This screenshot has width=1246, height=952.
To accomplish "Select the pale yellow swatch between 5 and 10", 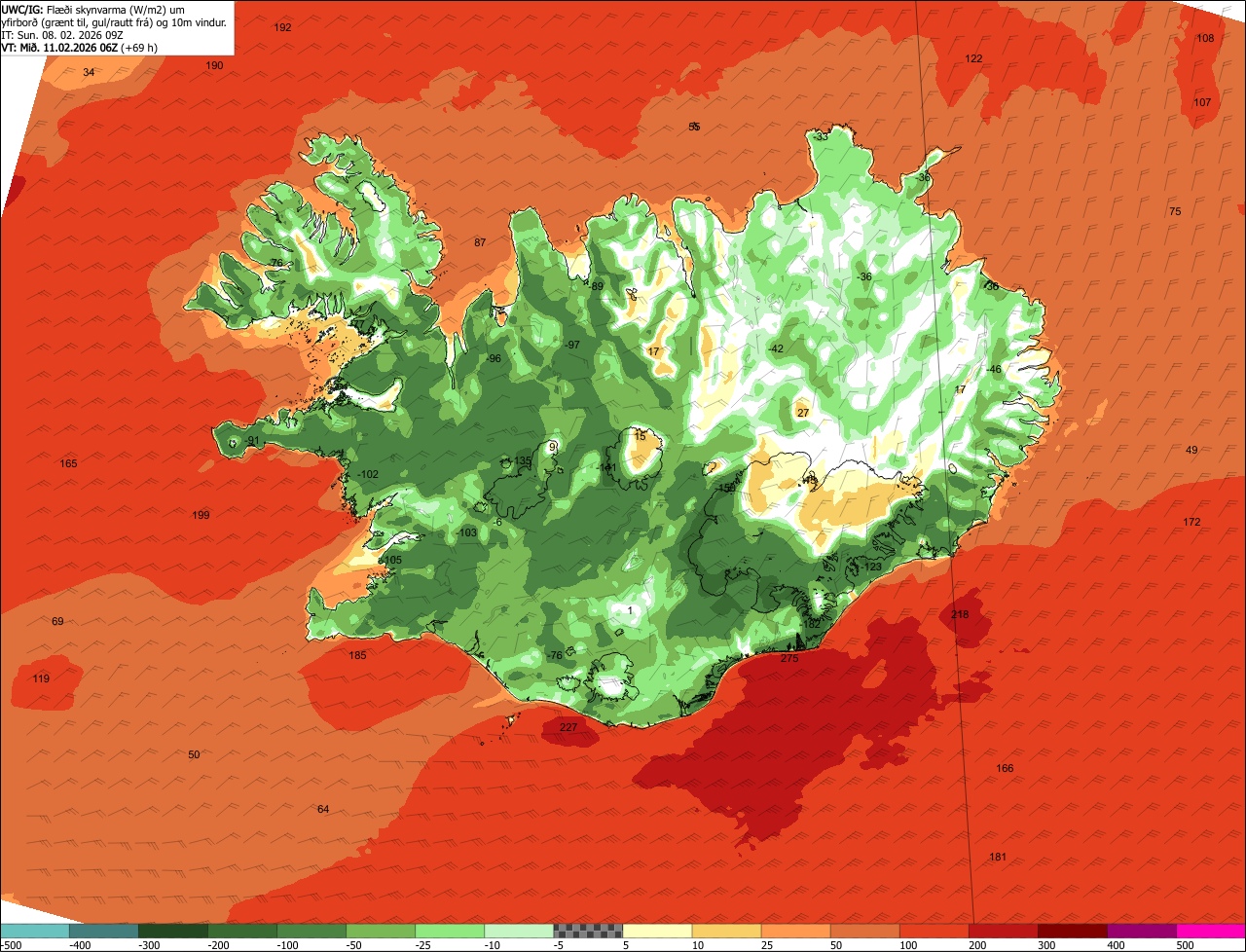I will [657, 931].
